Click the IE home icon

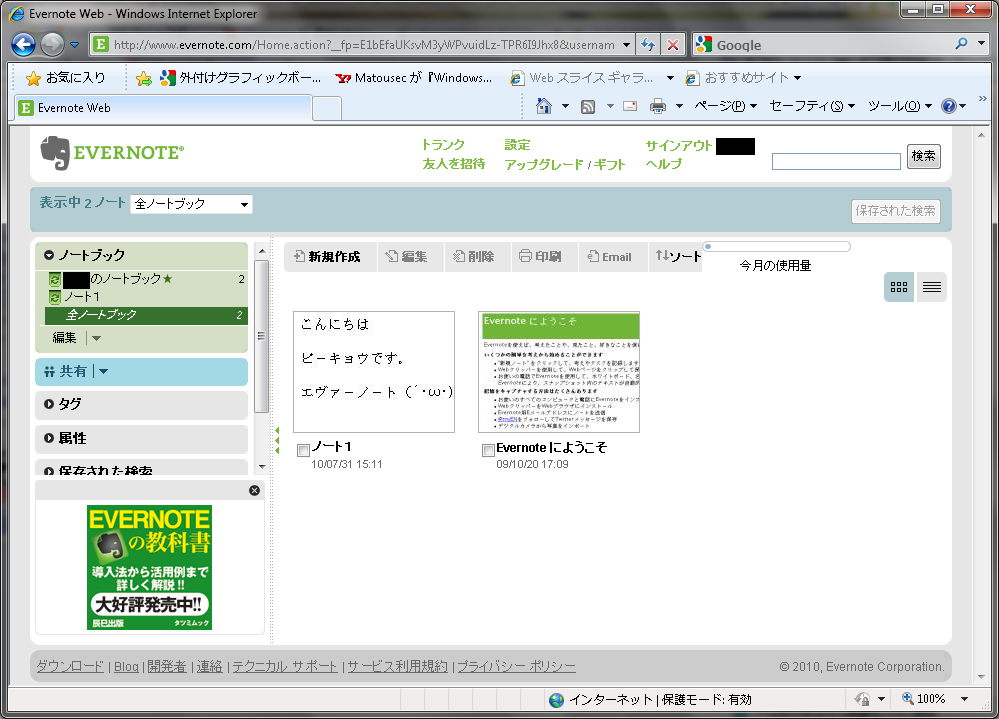pos(543,106)
